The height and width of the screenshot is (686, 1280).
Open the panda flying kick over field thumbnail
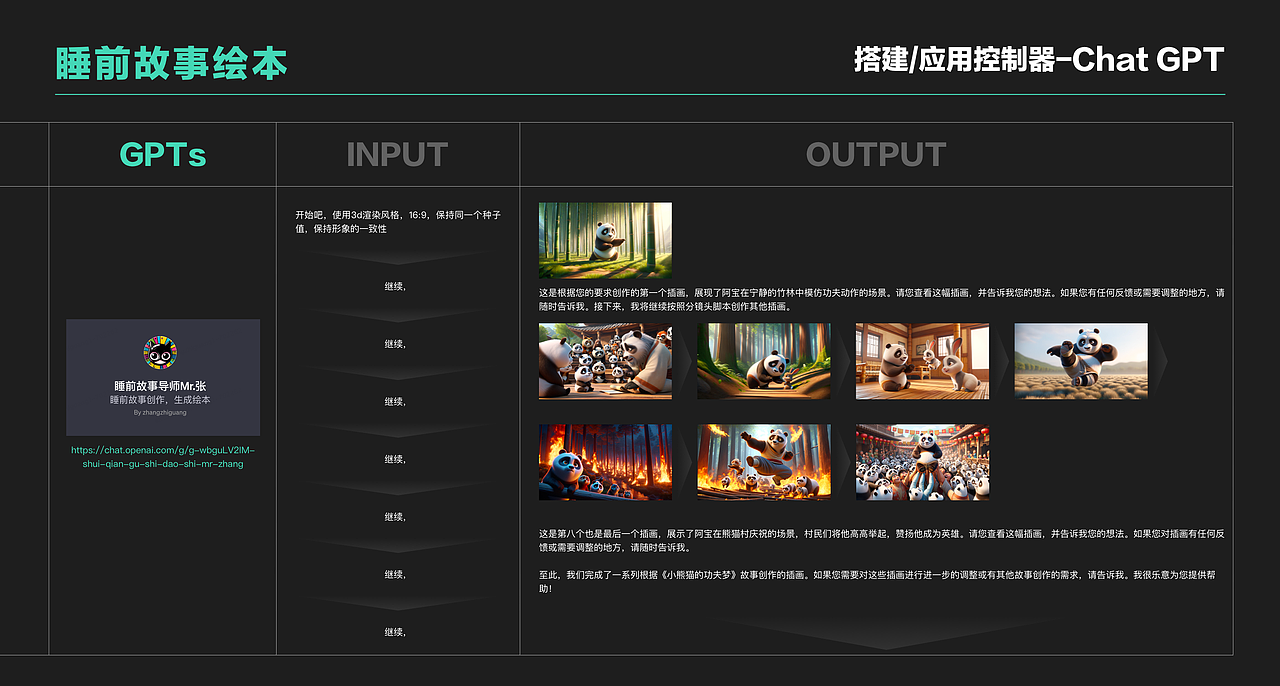(x=1081, y=361)
